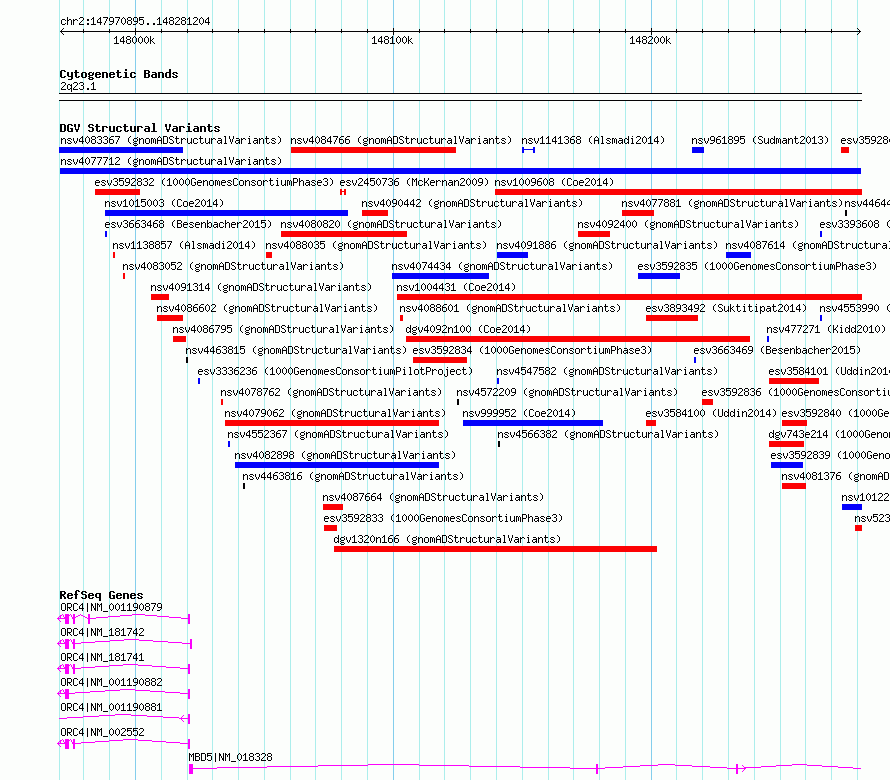Click nsv1138857 (Alsmadi2014) label

pyautogui.click(x=184, y=245)
